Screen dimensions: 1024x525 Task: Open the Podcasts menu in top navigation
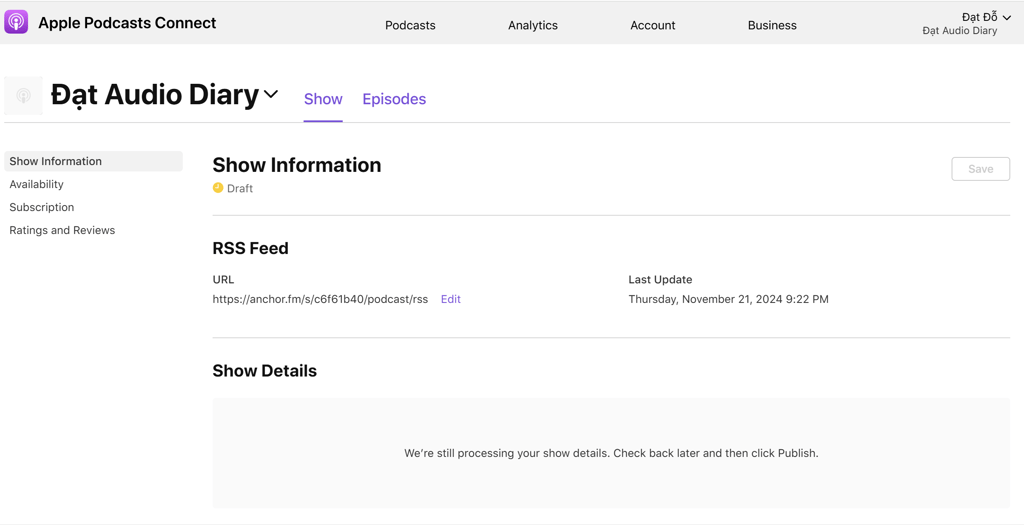click(410, 25)
